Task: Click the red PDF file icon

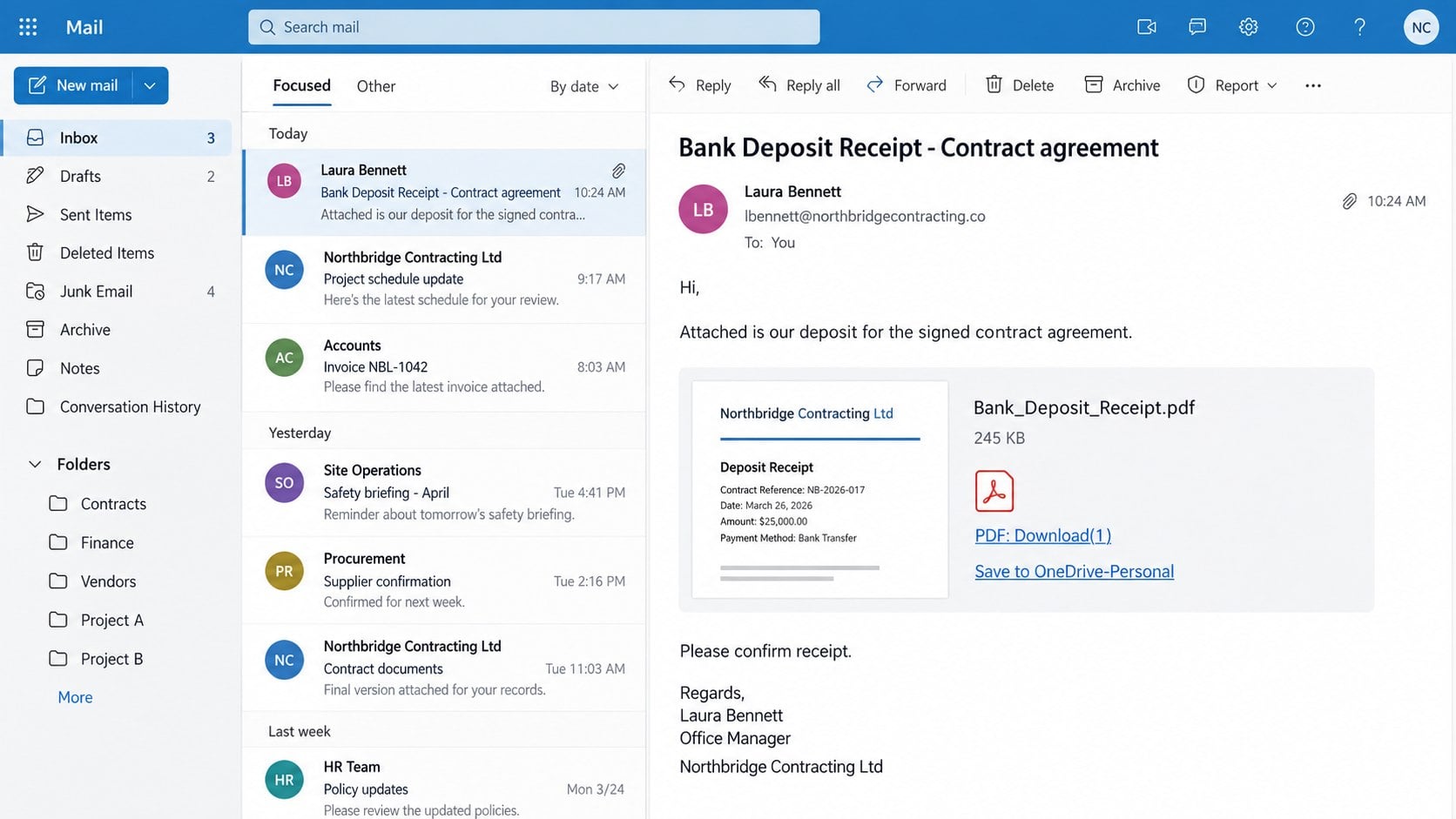Action: (x=994, y=491)
